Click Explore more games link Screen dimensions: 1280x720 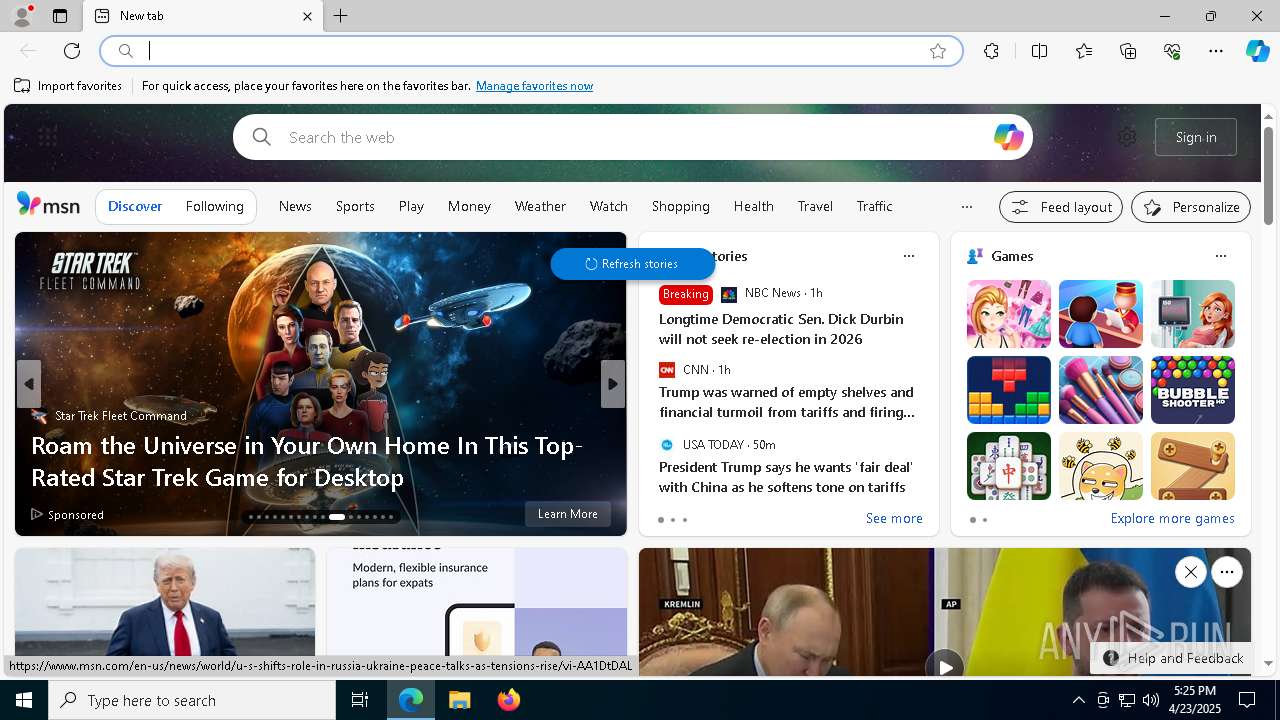tap(1172, 518)
